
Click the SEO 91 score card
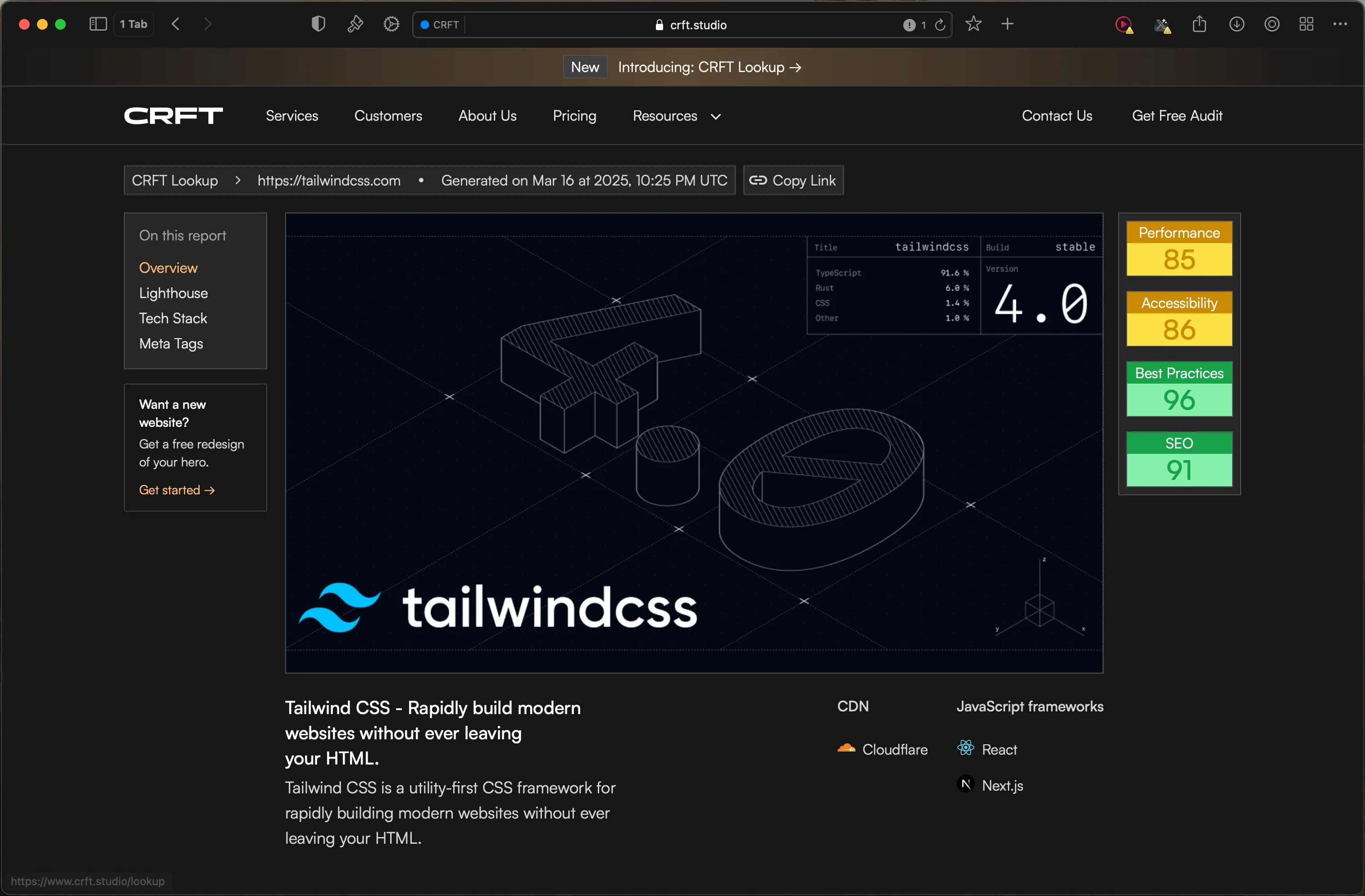[1179, 459]
